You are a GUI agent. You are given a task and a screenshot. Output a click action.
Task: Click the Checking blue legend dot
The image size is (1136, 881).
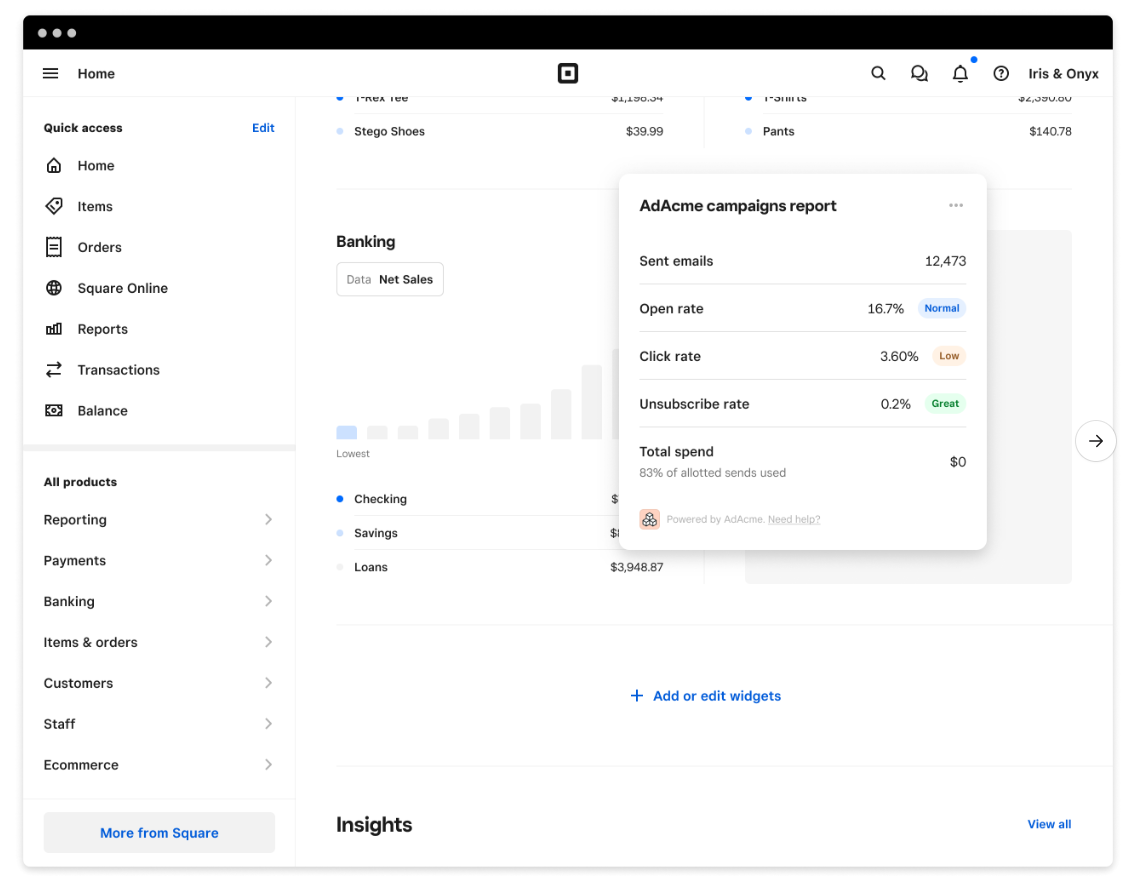[340, 498]
